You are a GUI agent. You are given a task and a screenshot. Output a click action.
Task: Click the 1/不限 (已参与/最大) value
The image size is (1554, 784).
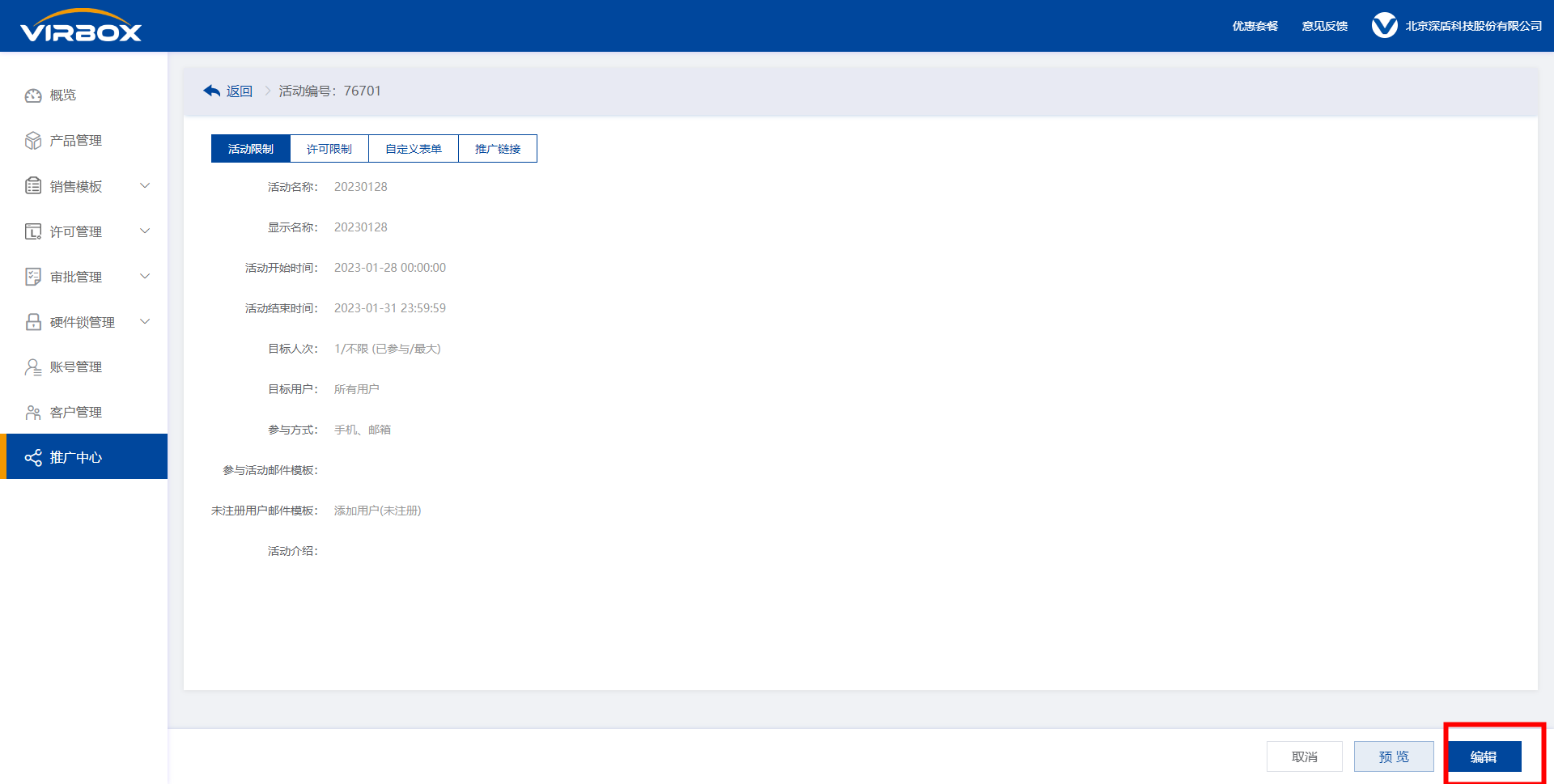388,349
